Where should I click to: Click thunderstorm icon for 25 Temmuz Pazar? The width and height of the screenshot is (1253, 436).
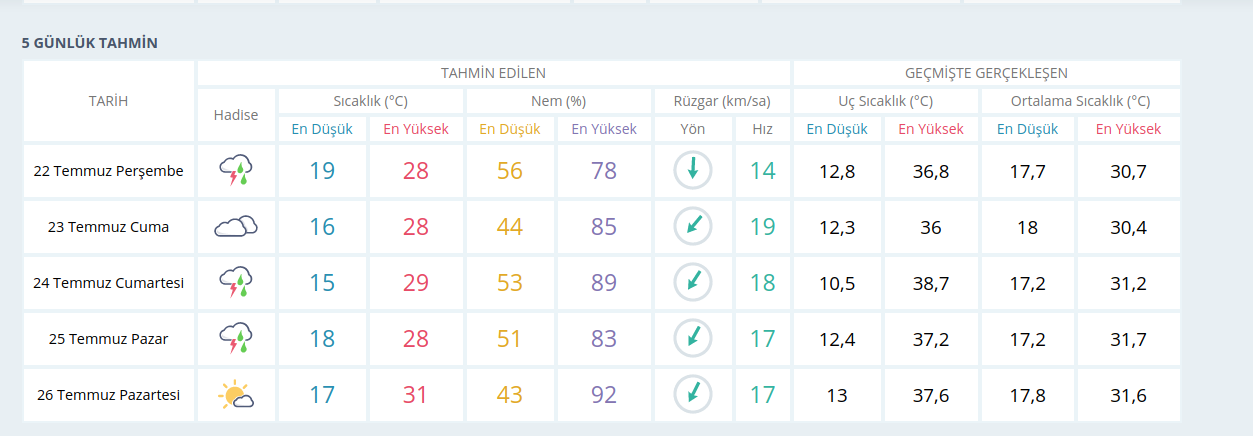[236, 339]
